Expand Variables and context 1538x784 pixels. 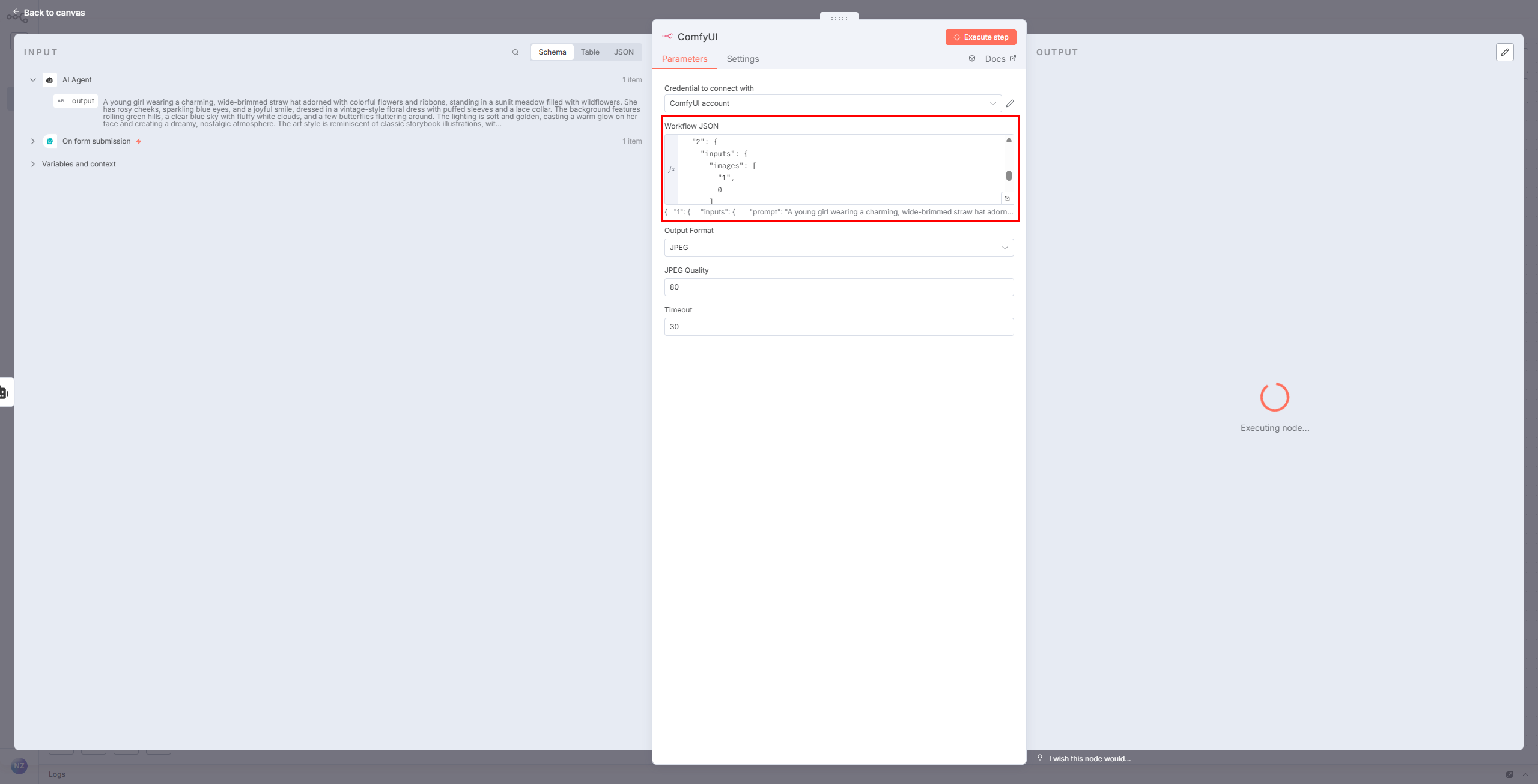[33, 164]
